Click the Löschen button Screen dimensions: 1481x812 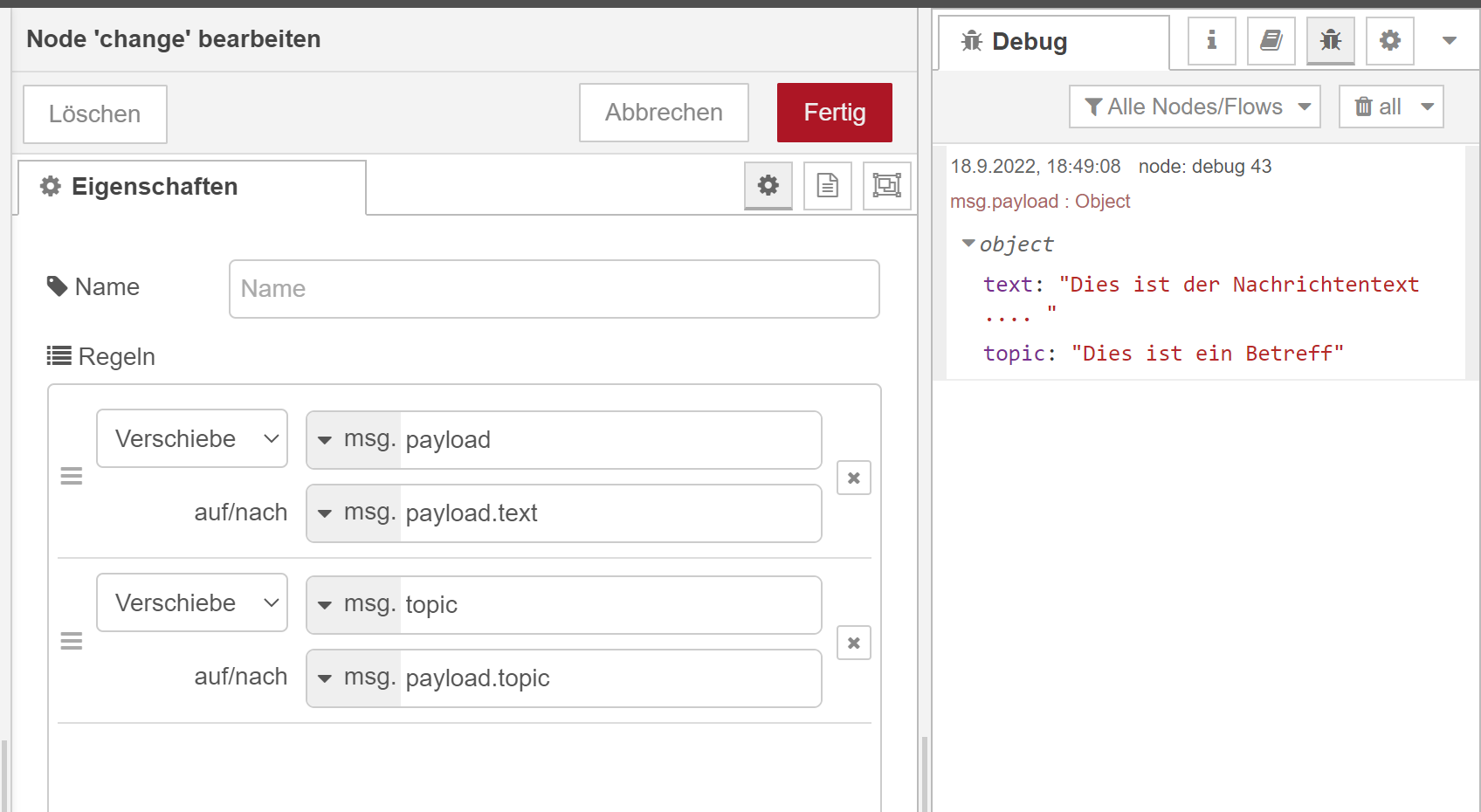[95, 114]
